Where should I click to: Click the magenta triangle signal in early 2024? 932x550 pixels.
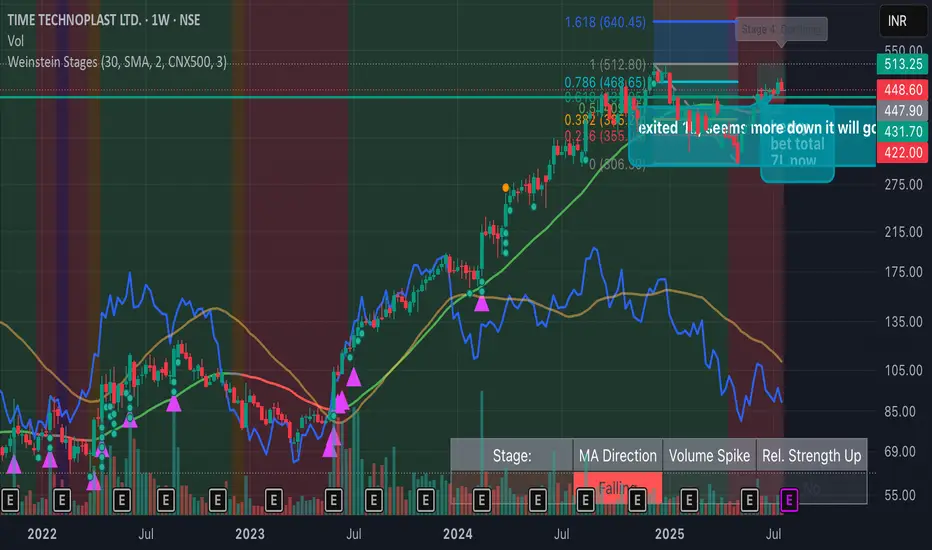coord(481,303)
